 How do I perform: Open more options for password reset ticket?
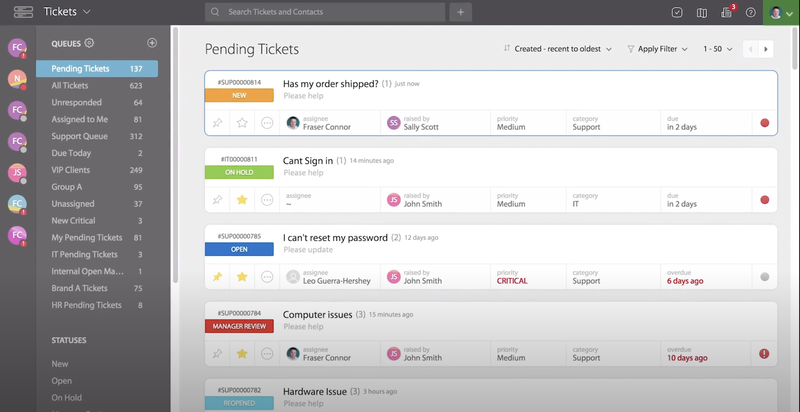click(x=267, y=277)
